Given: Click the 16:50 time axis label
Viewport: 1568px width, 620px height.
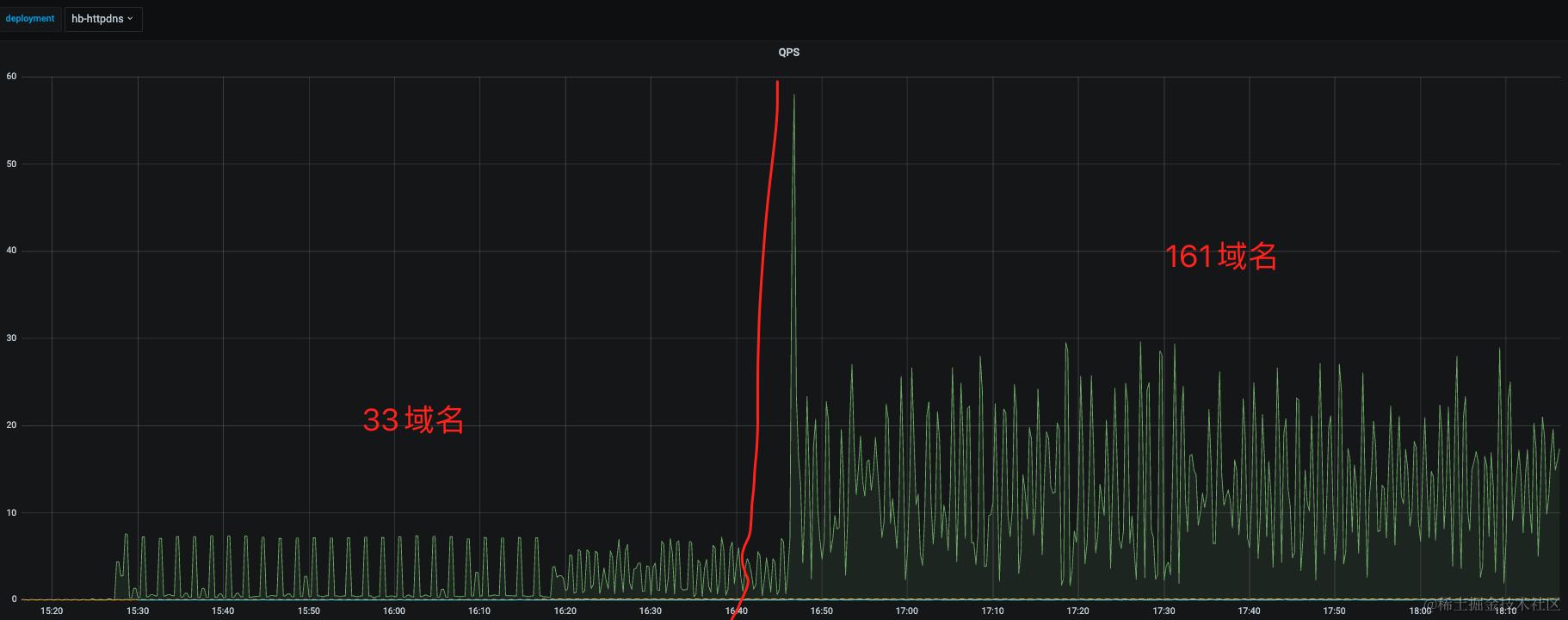Looking at the screenshot, I should coord(822,611).
